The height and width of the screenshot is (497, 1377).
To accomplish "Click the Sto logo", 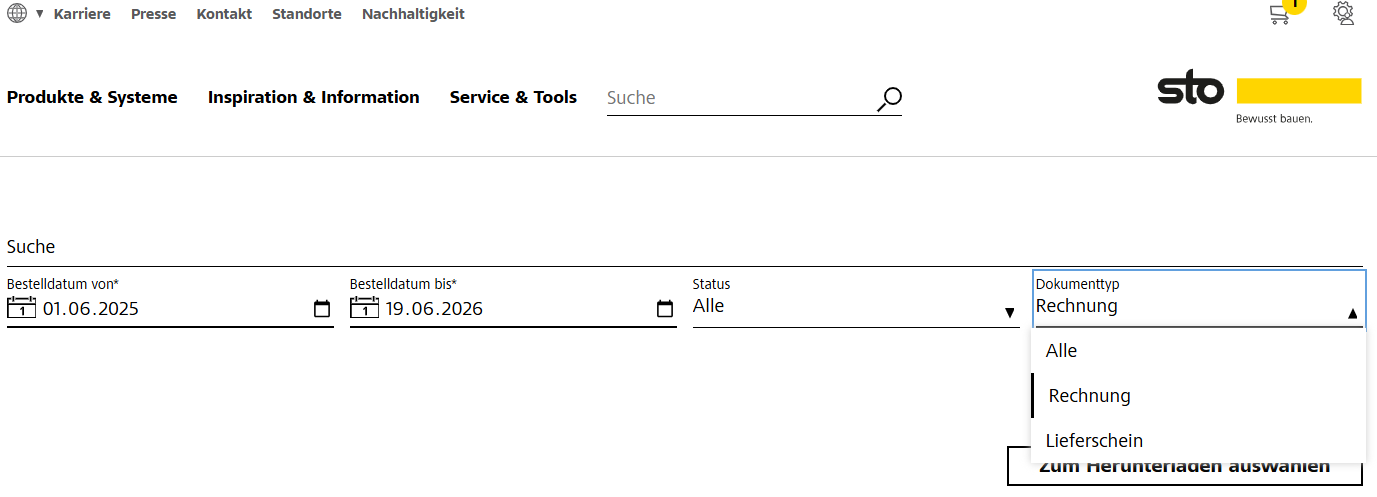I will pos(1259,98).
